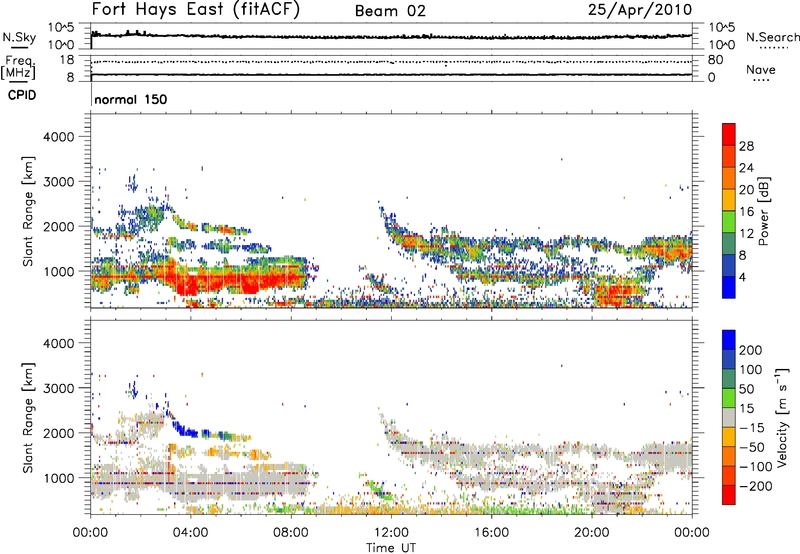The width and height of the screenshot is (800, 554).
Task: Click the 'N.Sky' axis label
Action: pos(19,37)
